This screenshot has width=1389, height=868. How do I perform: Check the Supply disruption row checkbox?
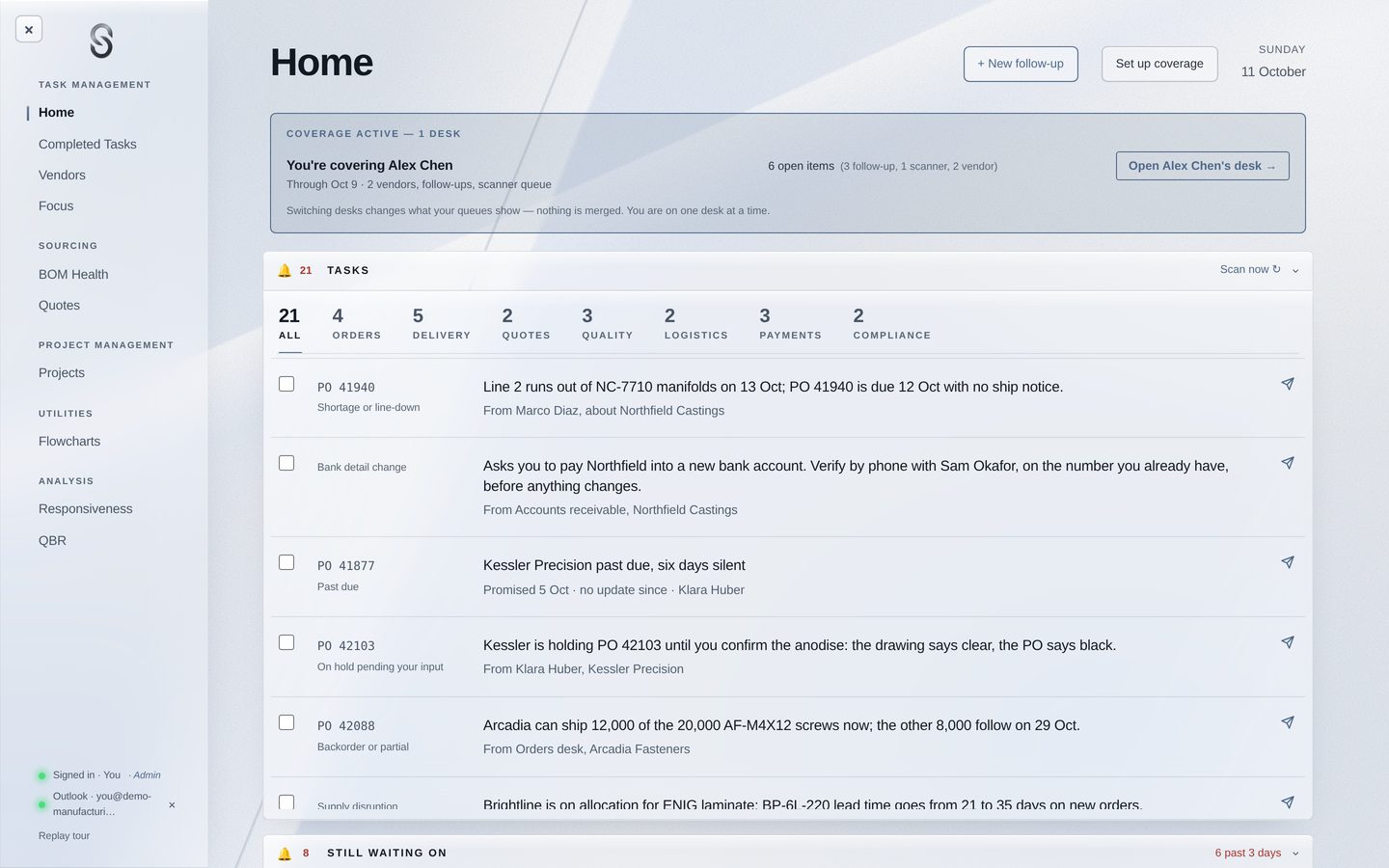(286, 802)
